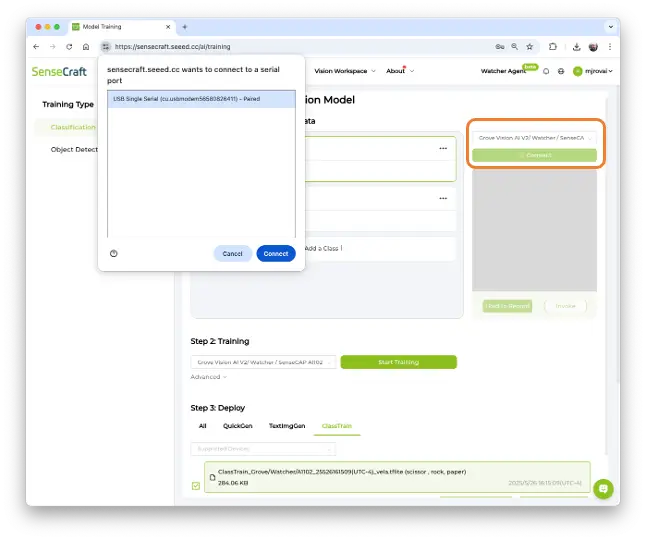
Task: Switch to the QuickGen tab
Action: pyautogui.click(x=237, y=425)
